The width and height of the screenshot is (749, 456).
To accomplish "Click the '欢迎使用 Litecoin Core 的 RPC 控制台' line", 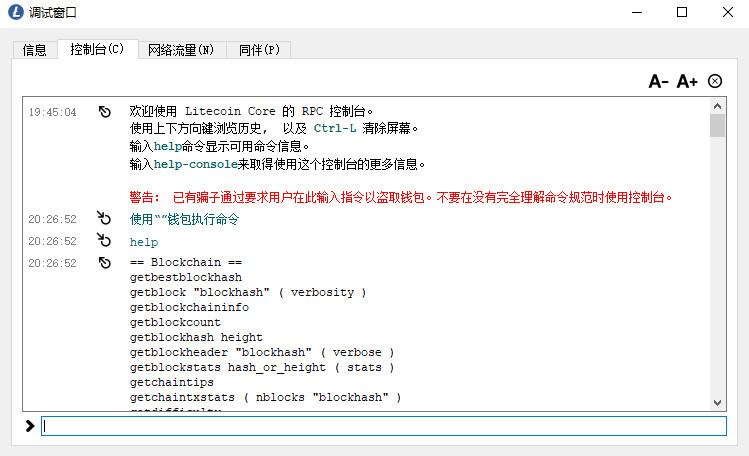I will pyautogui.click(x=251, y=111).
